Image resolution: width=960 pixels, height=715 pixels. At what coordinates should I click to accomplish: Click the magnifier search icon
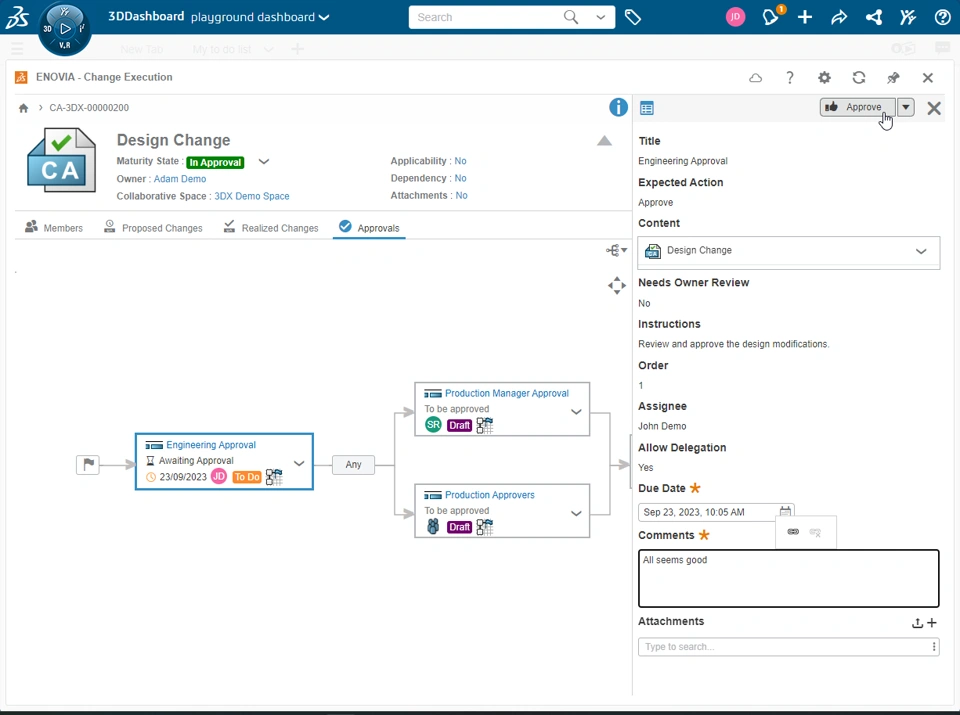click(571, 17)
